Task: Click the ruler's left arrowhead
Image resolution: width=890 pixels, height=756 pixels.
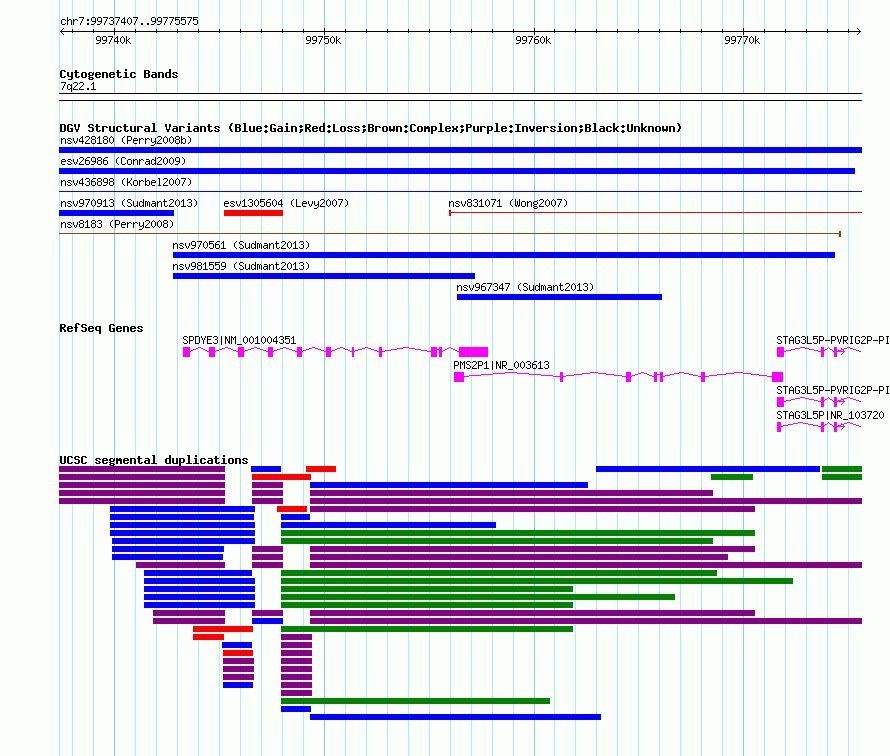Action: point(62,31)
